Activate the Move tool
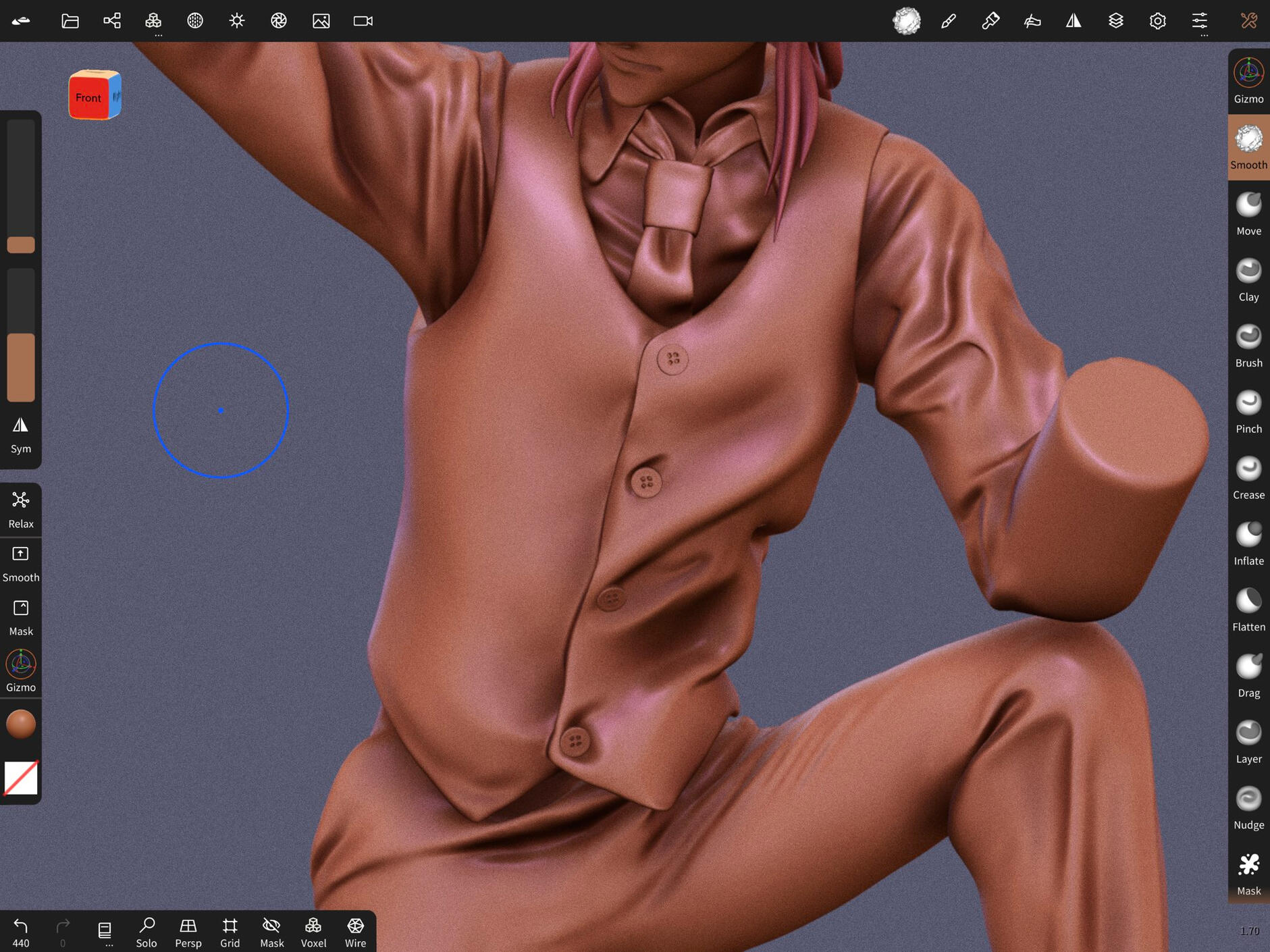 coord(1248,213)
